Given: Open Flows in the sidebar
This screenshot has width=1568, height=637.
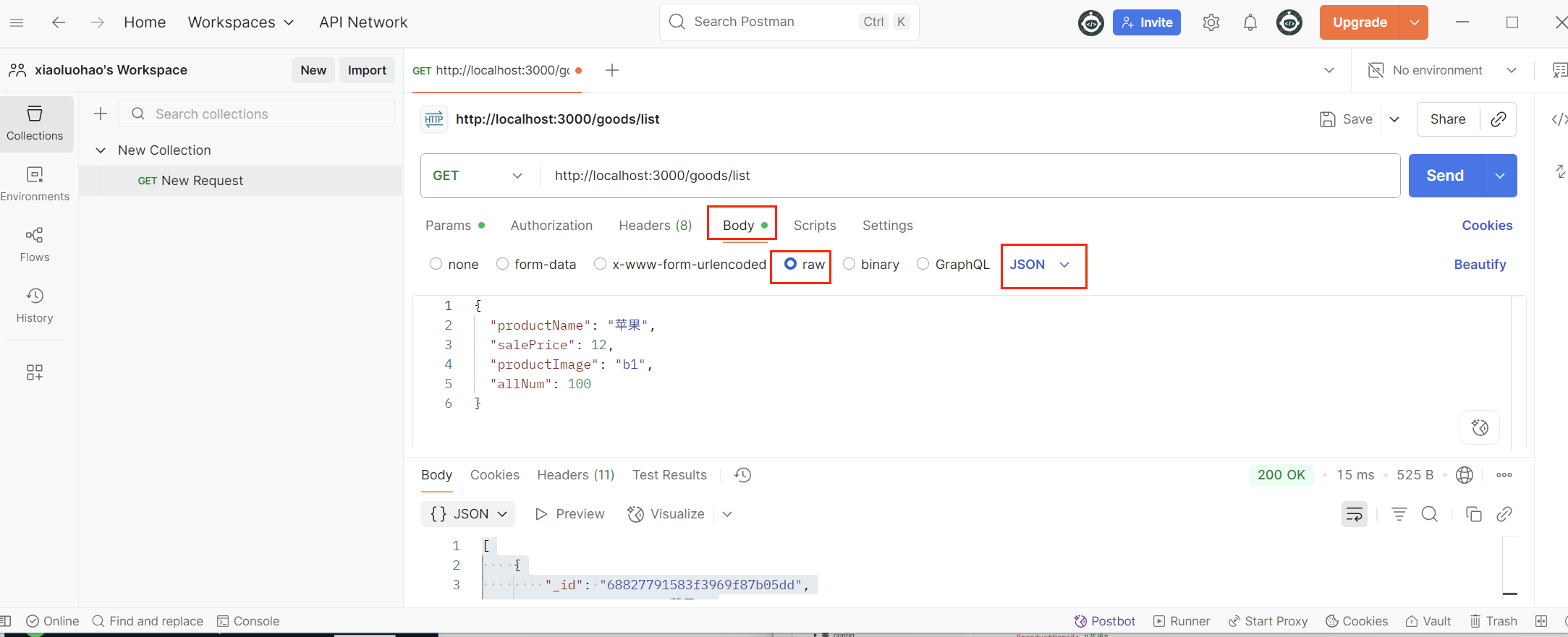Looking at the screenshot, I should (x=35, y=245).
